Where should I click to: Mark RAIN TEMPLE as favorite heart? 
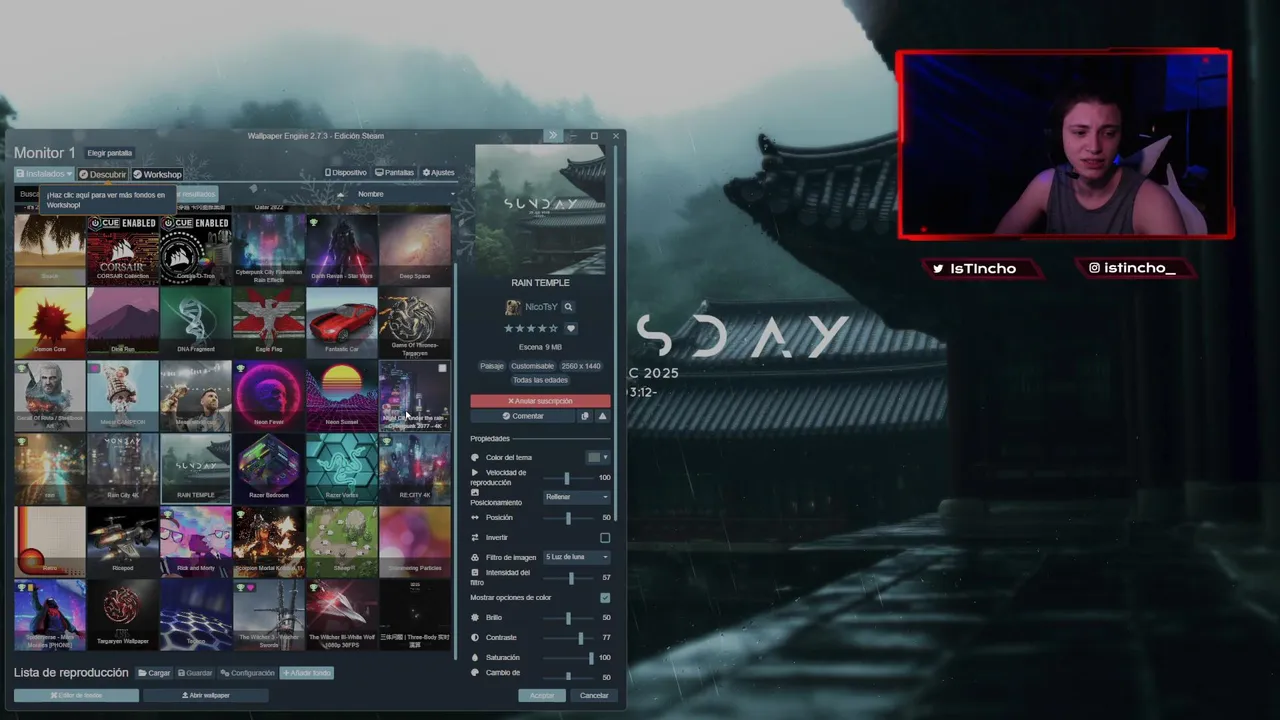[571, 328]
